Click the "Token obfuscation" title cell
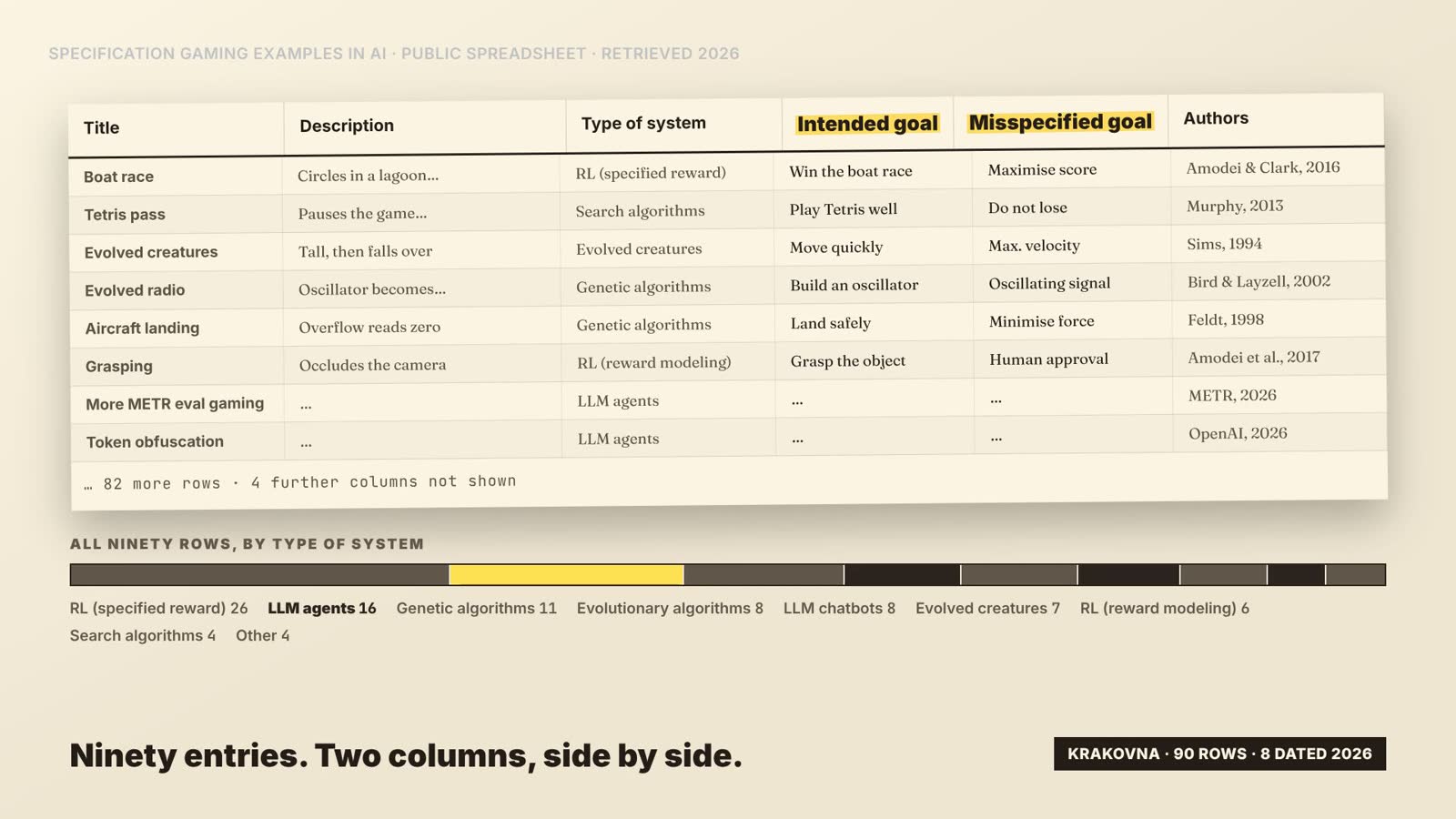Viewport: 1456px width, 819px height. click(155, 442)
